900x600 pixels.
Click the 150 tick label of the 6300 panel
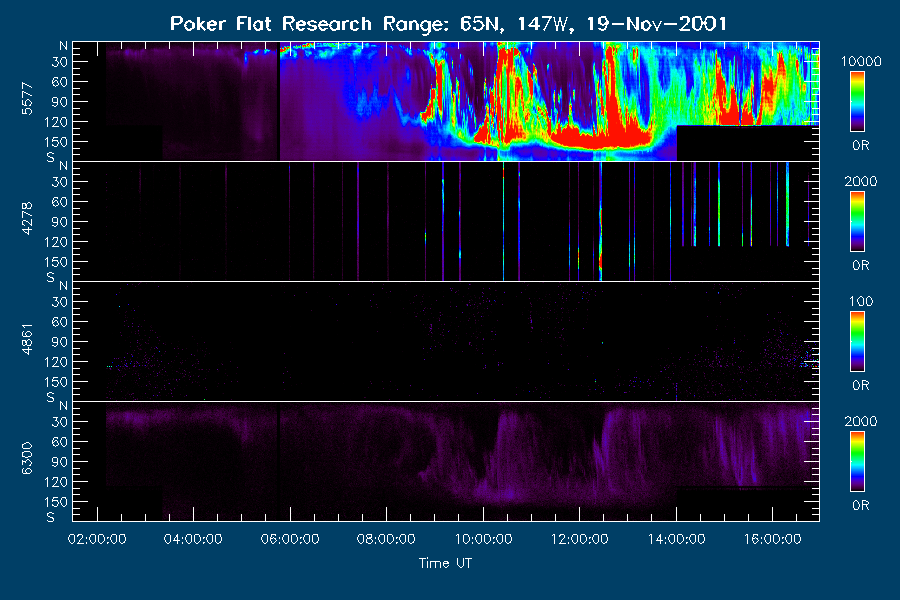click(56, 502)
